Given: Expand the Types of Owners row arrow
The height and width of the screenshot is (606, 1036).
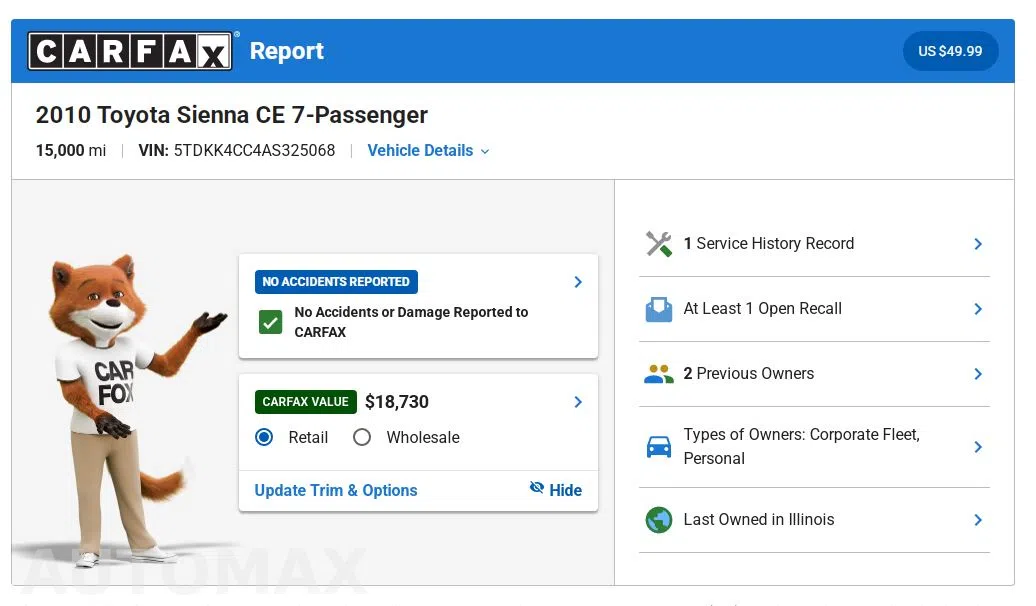Looking at the screenshot, I should tap(979, 447).
